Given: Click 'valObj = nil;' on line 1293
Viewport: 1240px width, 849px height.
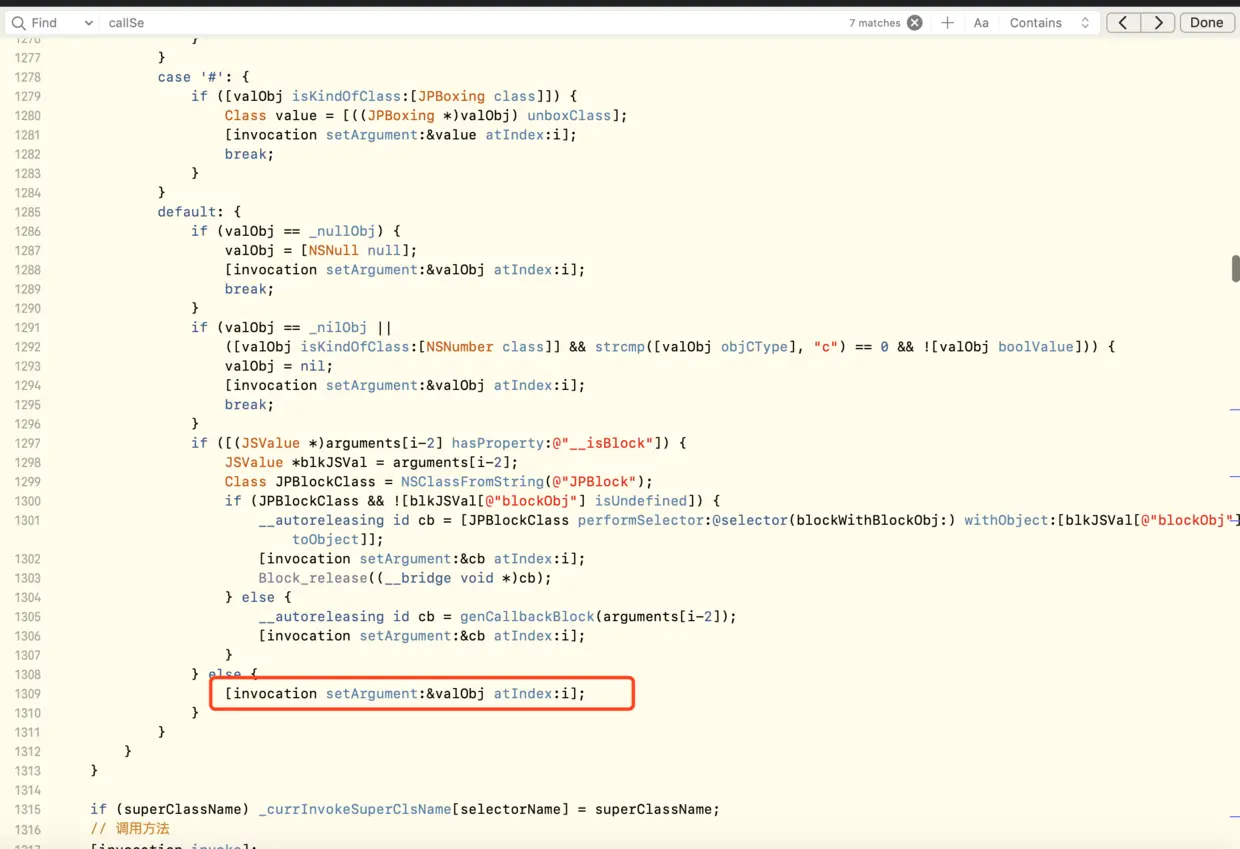Looking at the screenshot, I should tap(279, 366).
